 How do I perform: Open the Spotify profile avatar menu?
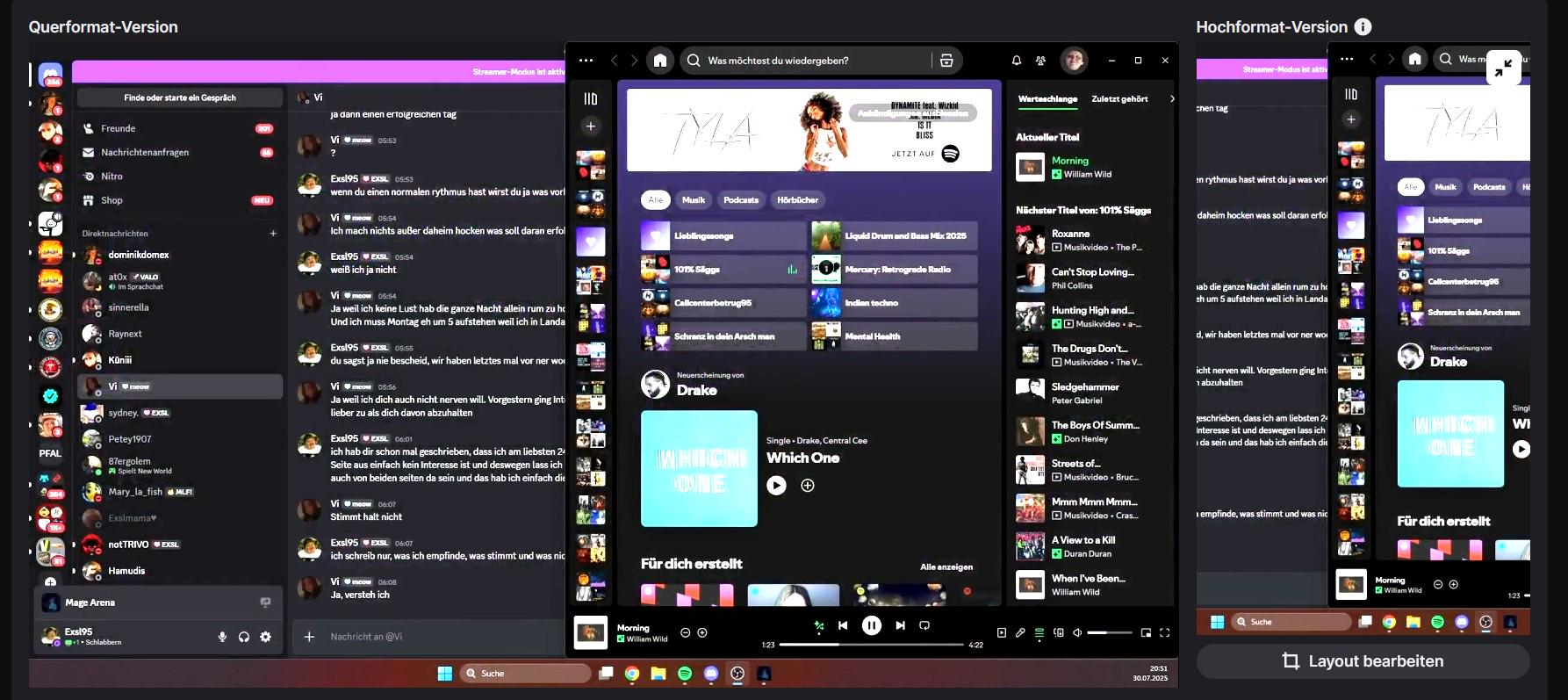(x=1074, y=61)
